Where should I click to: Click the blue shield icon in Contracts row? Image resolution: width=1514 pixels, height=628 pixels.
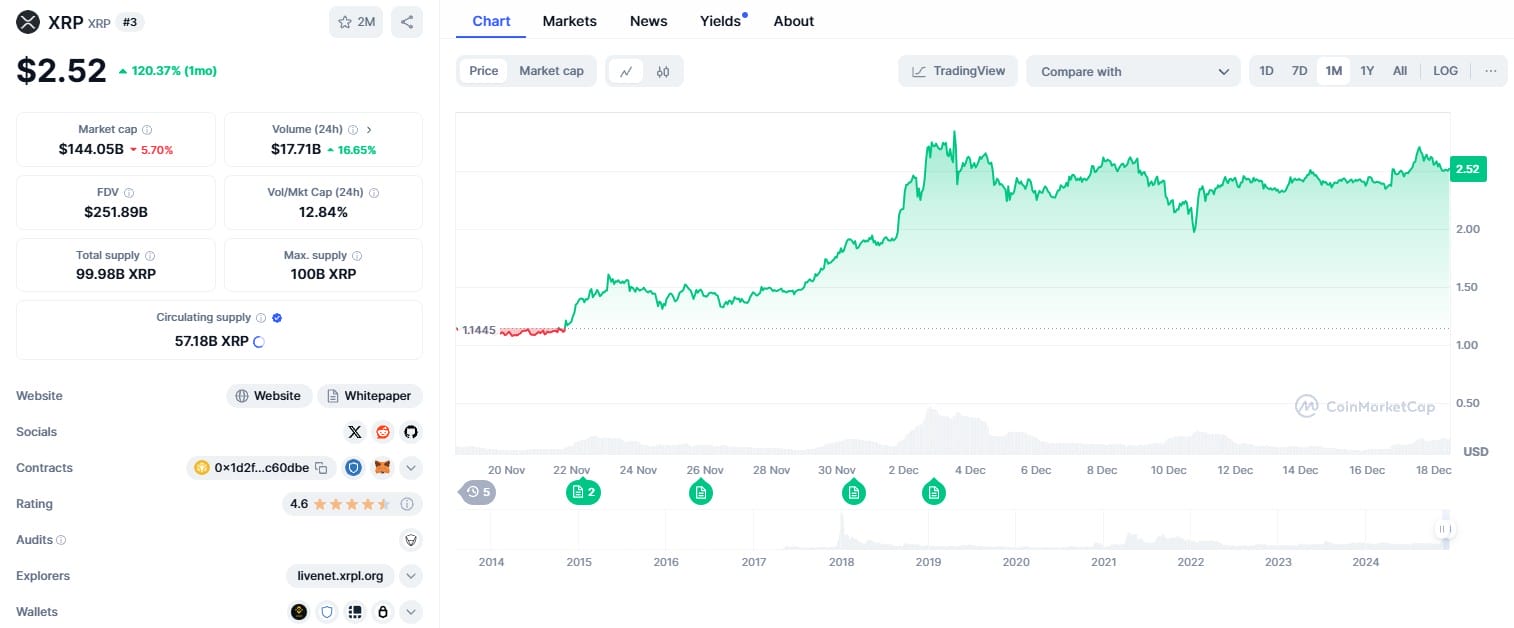point(354,468)
